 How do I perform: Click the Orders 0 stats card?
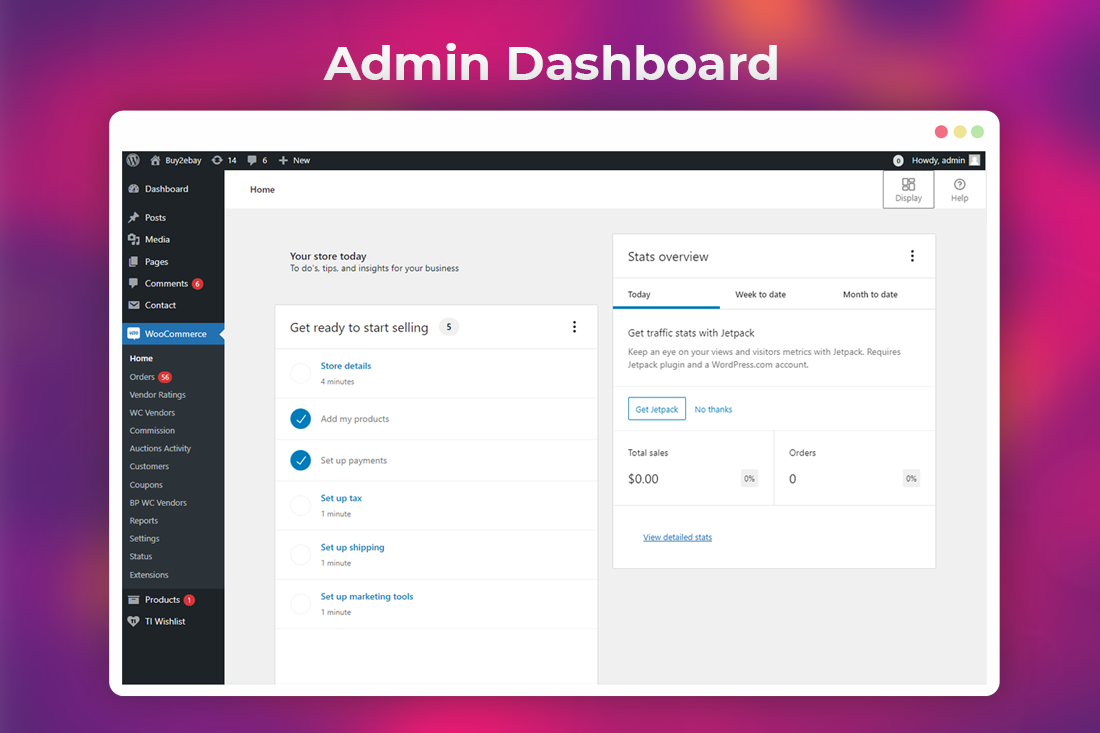(854, 468)
